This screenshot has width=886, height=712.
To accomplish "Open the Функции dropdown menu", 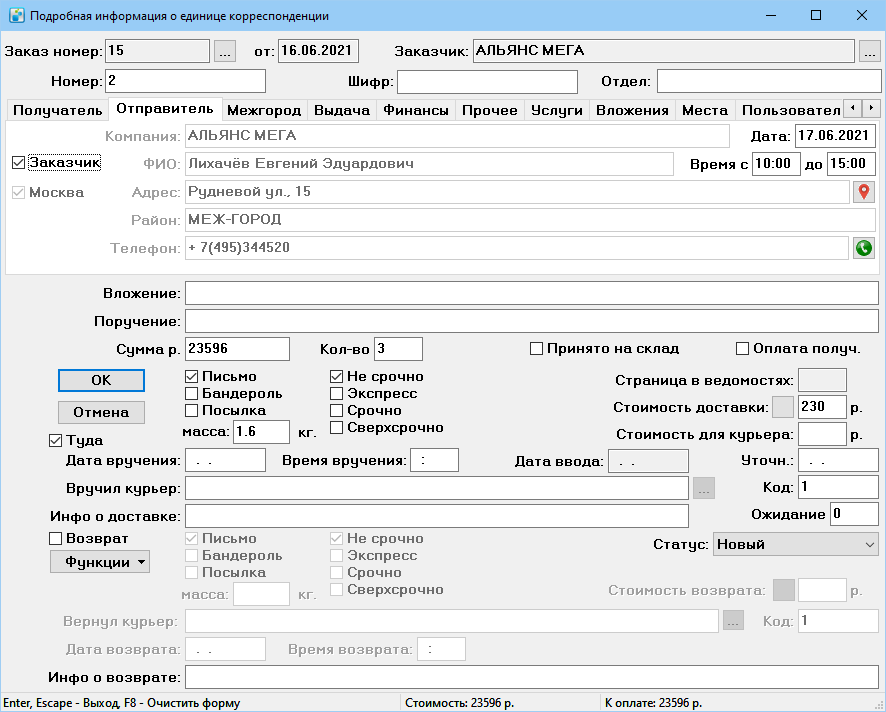I will [x=100, y=562].
